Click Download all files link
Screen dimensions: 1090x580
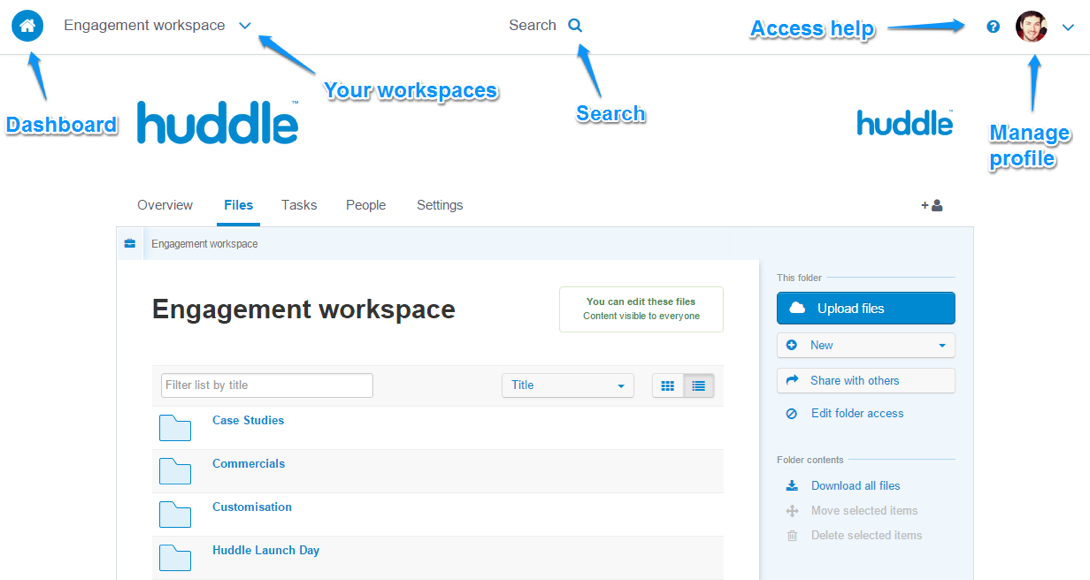855,485
